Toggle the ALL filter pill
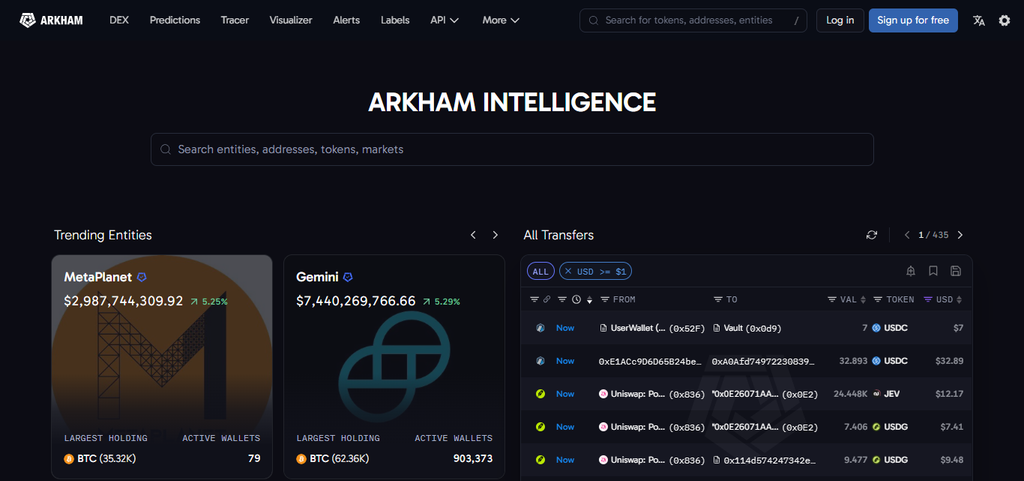Screen dimensions: 1024x481 click(541, 271)
